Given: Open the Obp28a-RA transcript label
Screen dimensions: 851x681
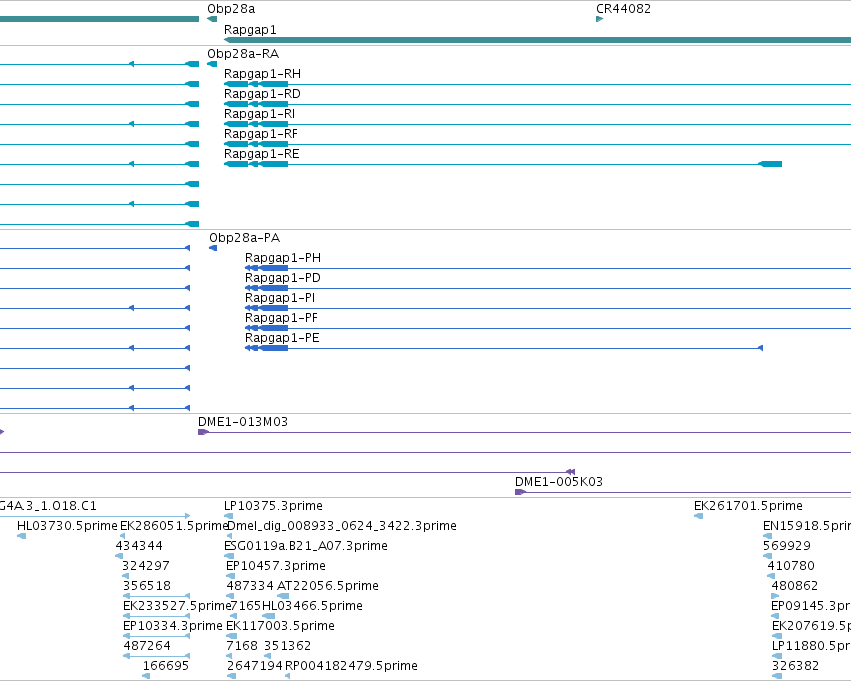Looking at the screenshot, I should [243, 54].
